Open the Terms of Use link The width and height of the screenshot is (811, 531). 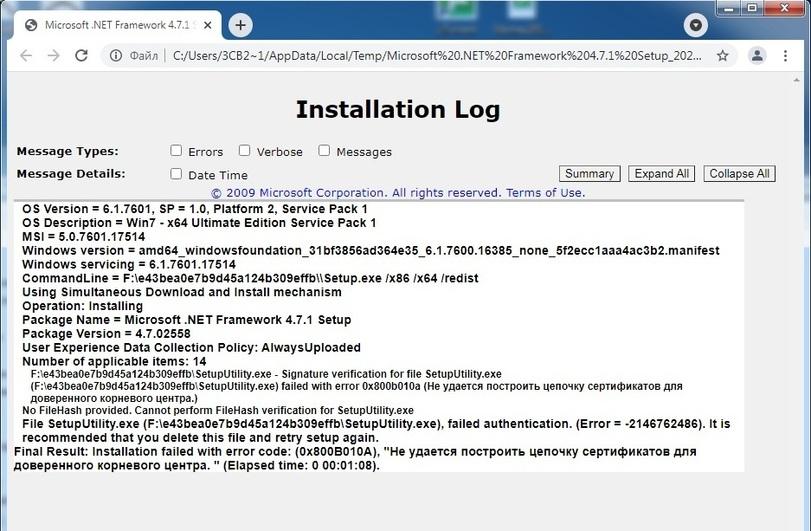pos(545,193)
